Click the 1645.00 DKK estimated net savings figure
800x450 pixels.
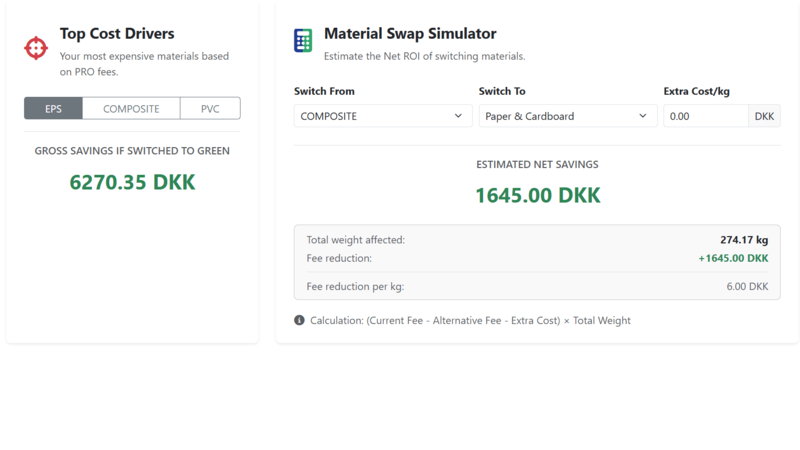point(537,195)
